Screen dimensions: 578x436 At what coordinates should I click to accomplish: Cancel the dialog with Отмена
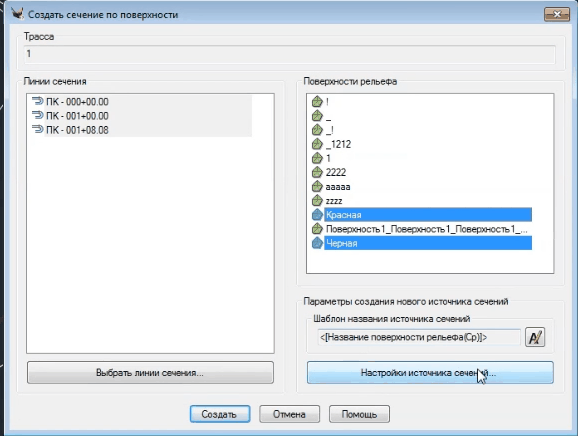coord(289,414)
